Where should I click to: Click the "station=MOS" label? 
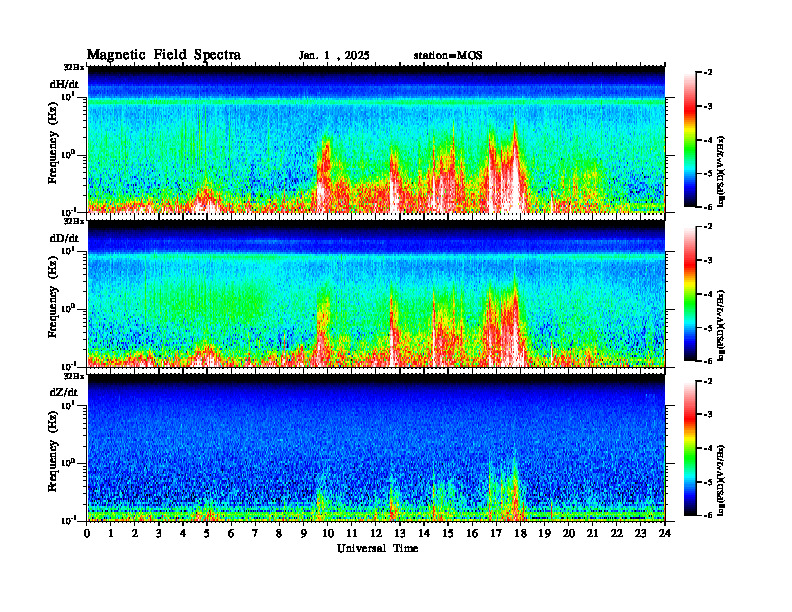(448, 56)
